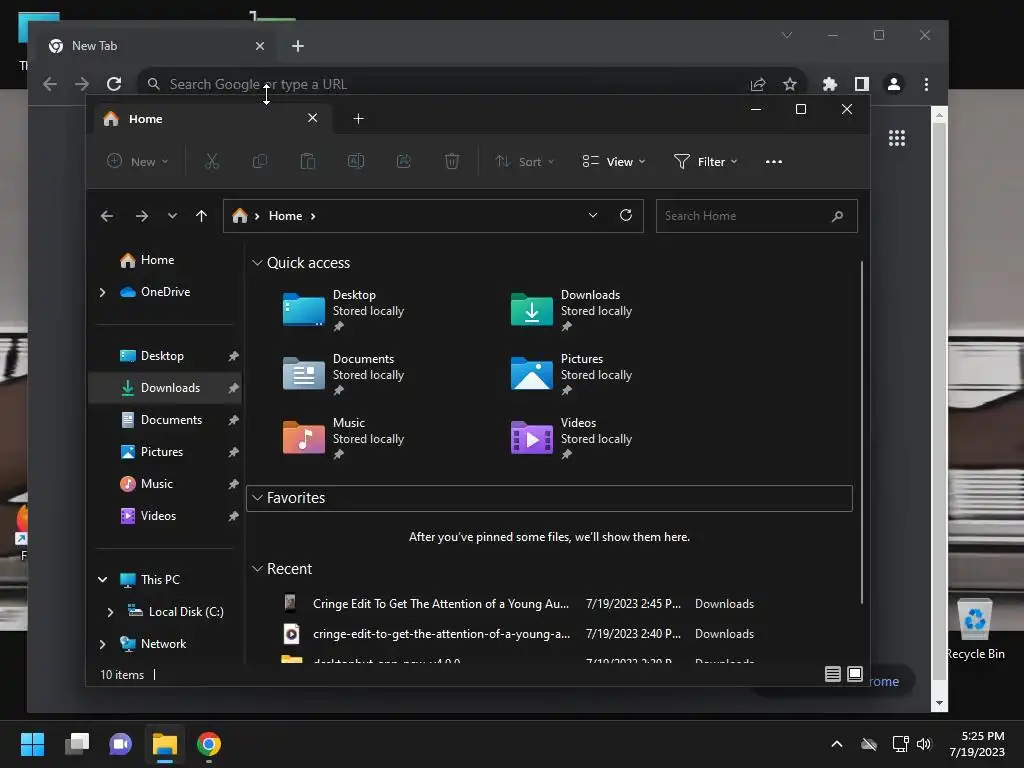Collapse the Favorites section

point(257,498)
